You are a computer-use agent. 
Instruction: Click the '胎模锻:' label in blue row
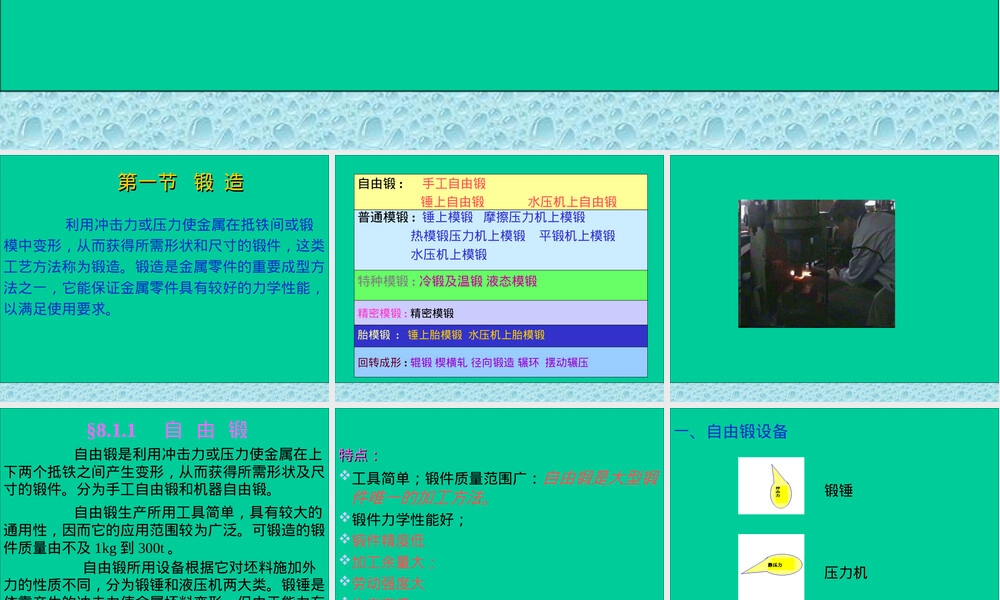click(x=379, y=335)
